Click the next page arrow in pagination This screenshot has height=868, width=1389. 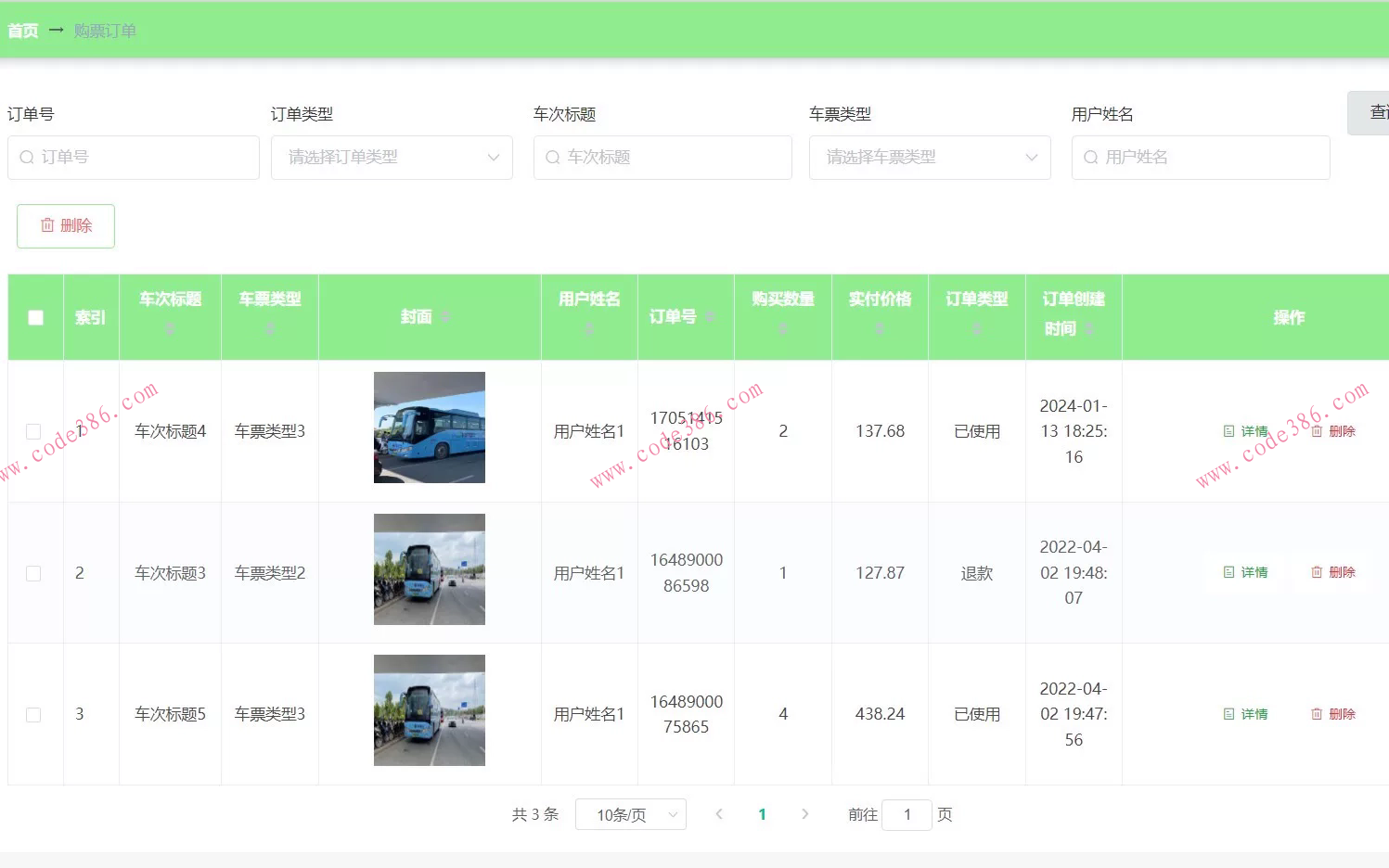(x=804, y=814)
